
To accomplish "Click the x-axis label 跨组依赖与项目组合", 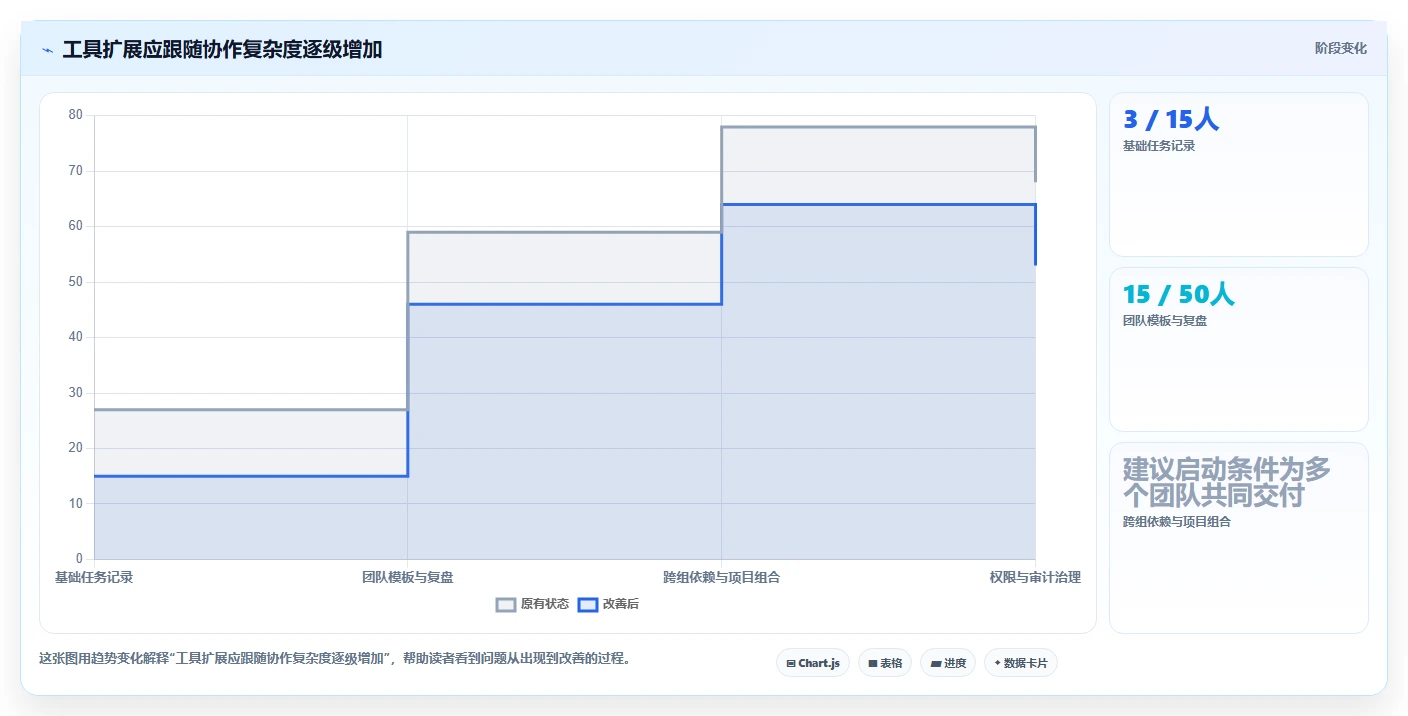I will [x=722, y=577].
